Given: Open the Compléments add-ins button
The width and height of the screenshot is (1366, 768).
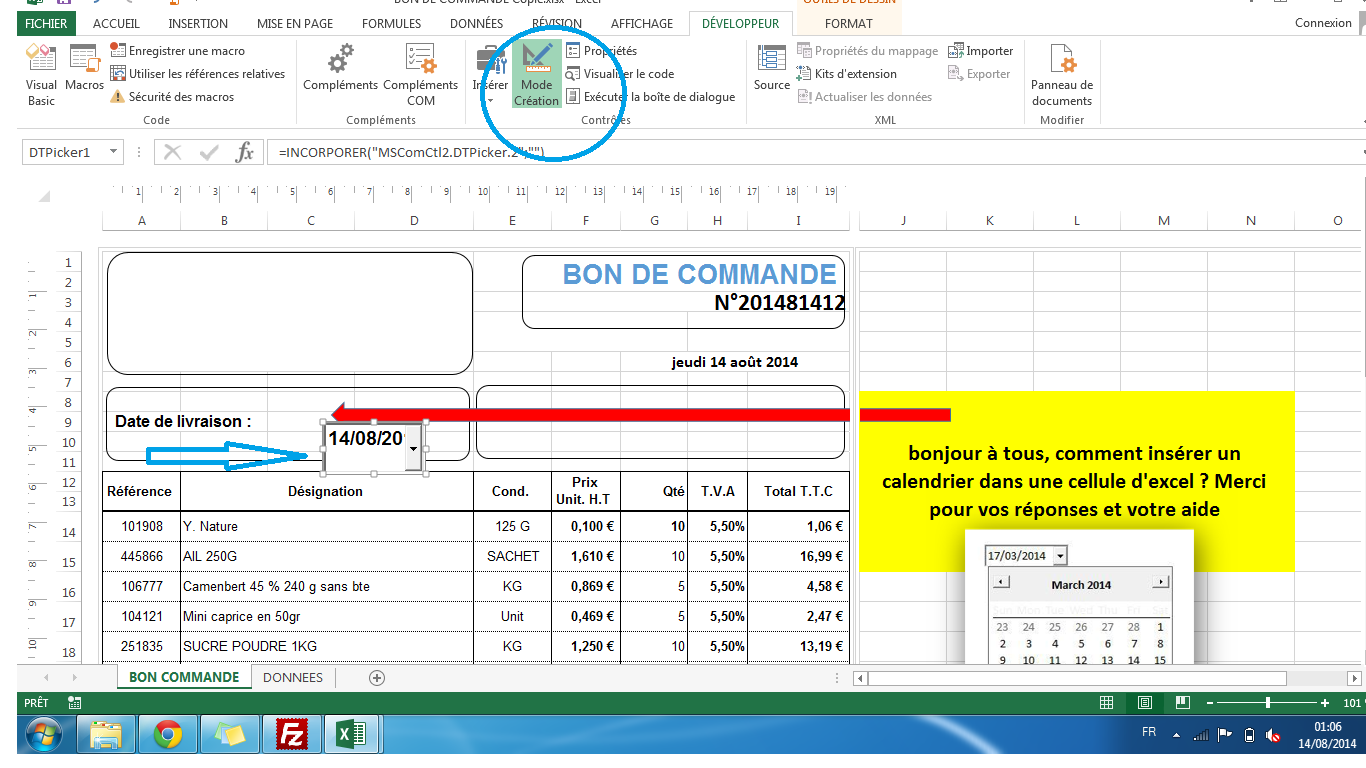Looking at the screenshot, I should (340, 68).
